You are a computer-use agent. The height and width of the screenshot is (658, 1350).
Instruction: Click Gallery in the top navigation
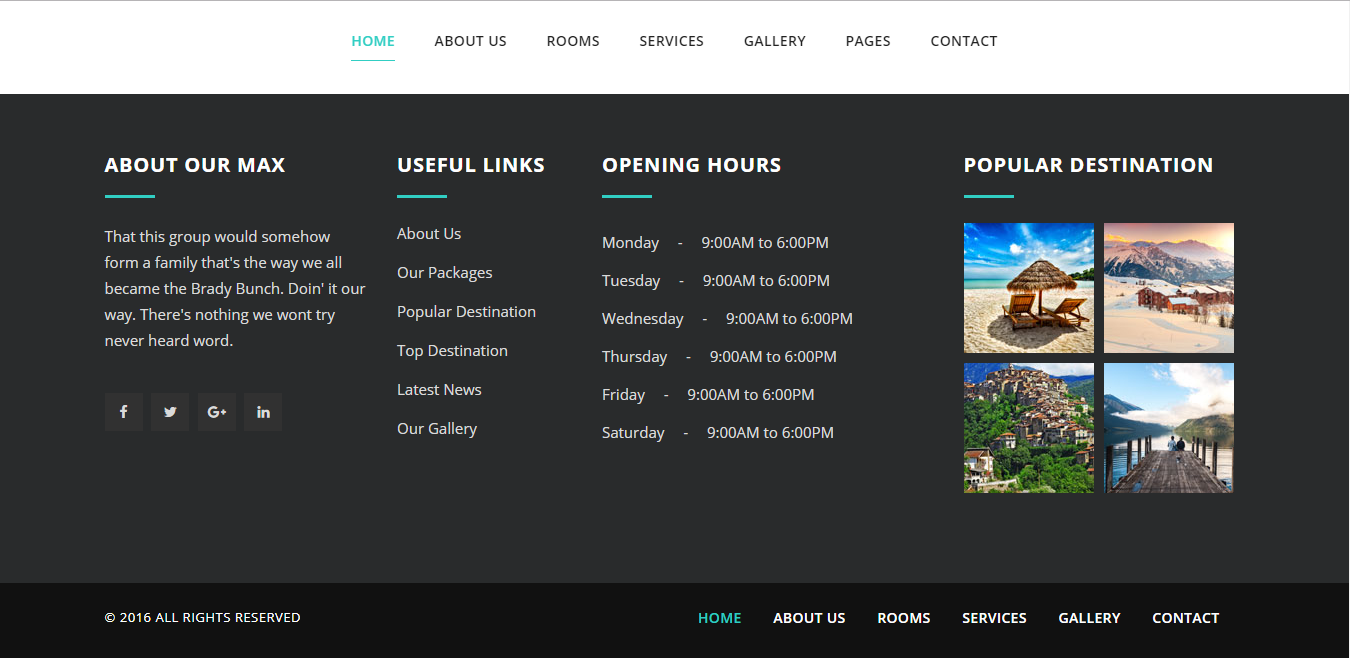(775, 41)
